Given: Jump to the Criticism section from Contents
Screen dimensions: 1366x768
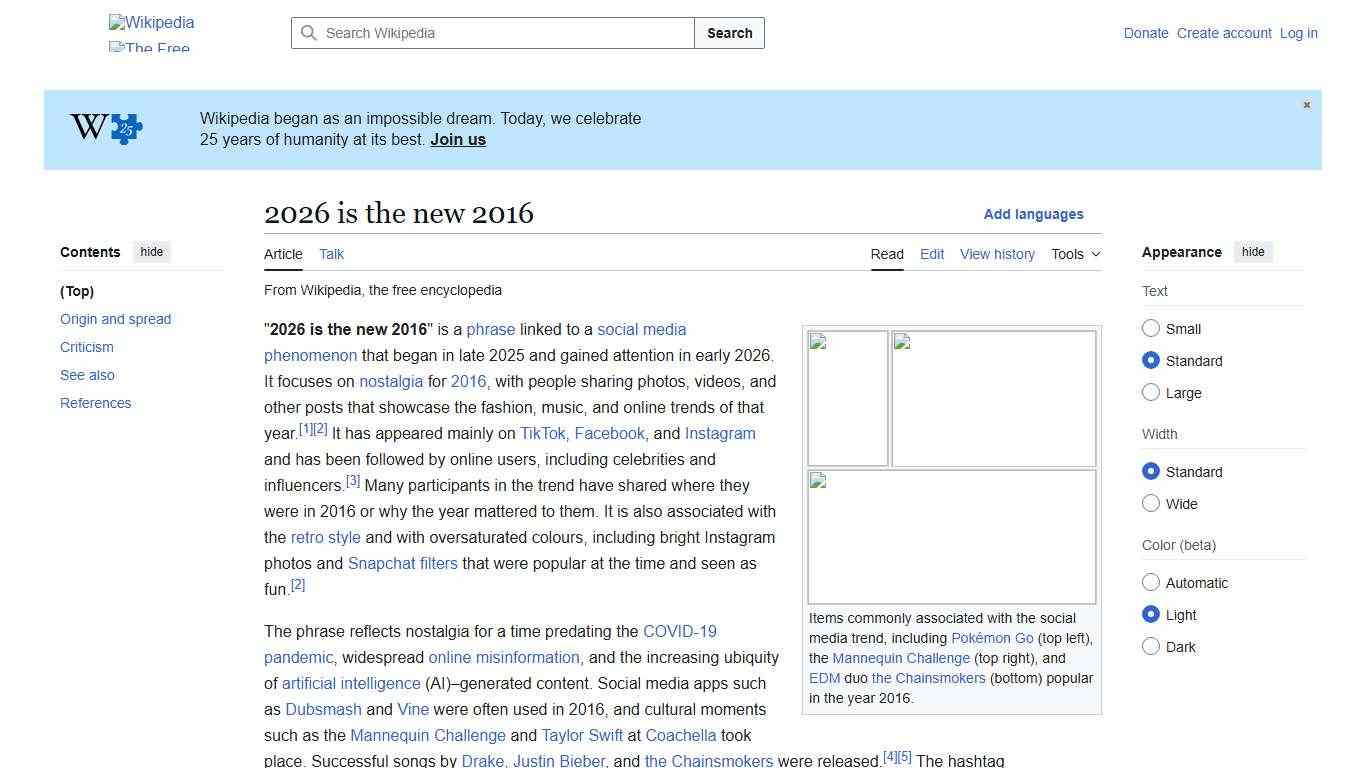Looking at the screenshot, I should 86,347.
